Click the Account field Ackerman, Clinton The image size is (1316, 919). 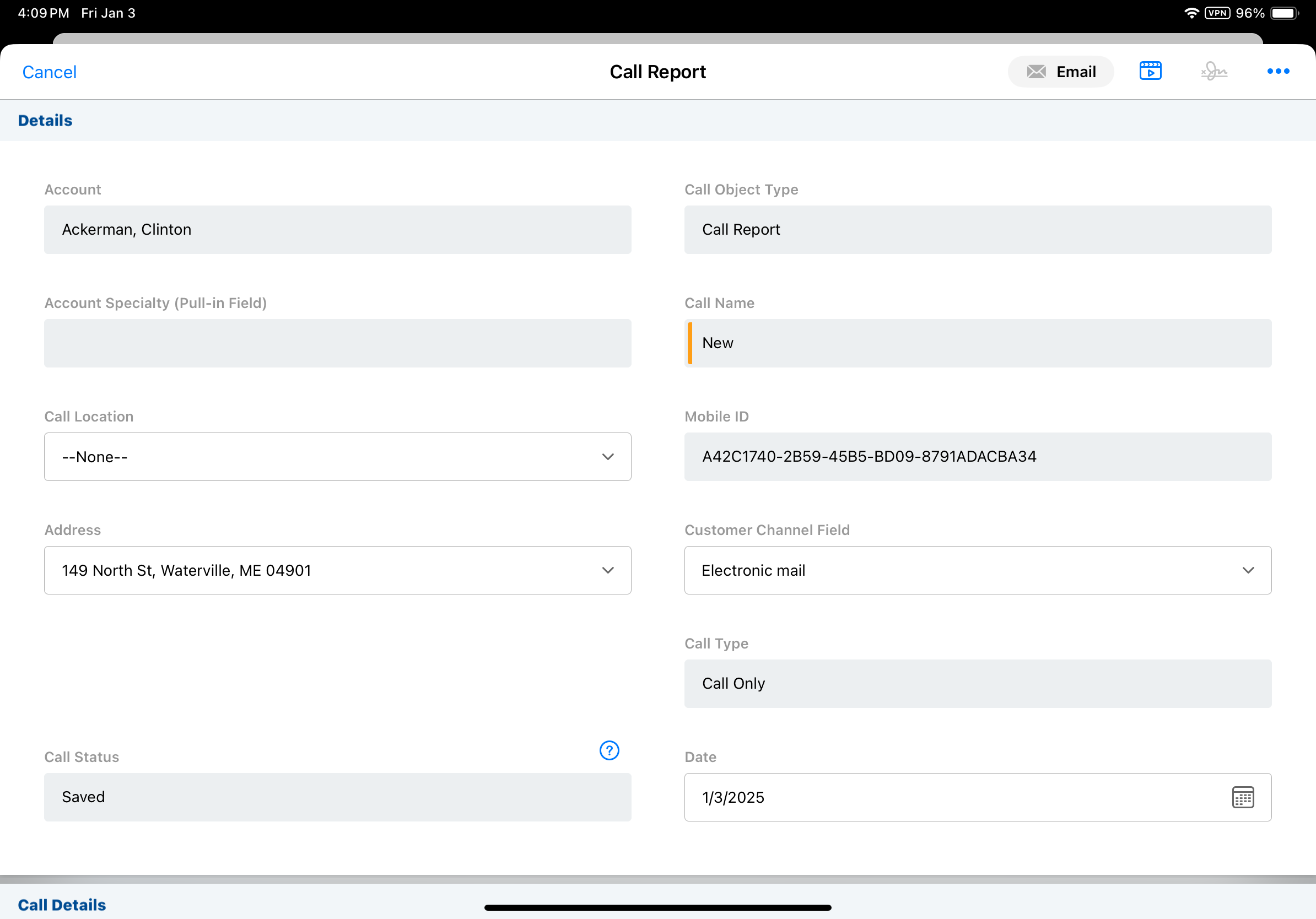coord(338,230)
